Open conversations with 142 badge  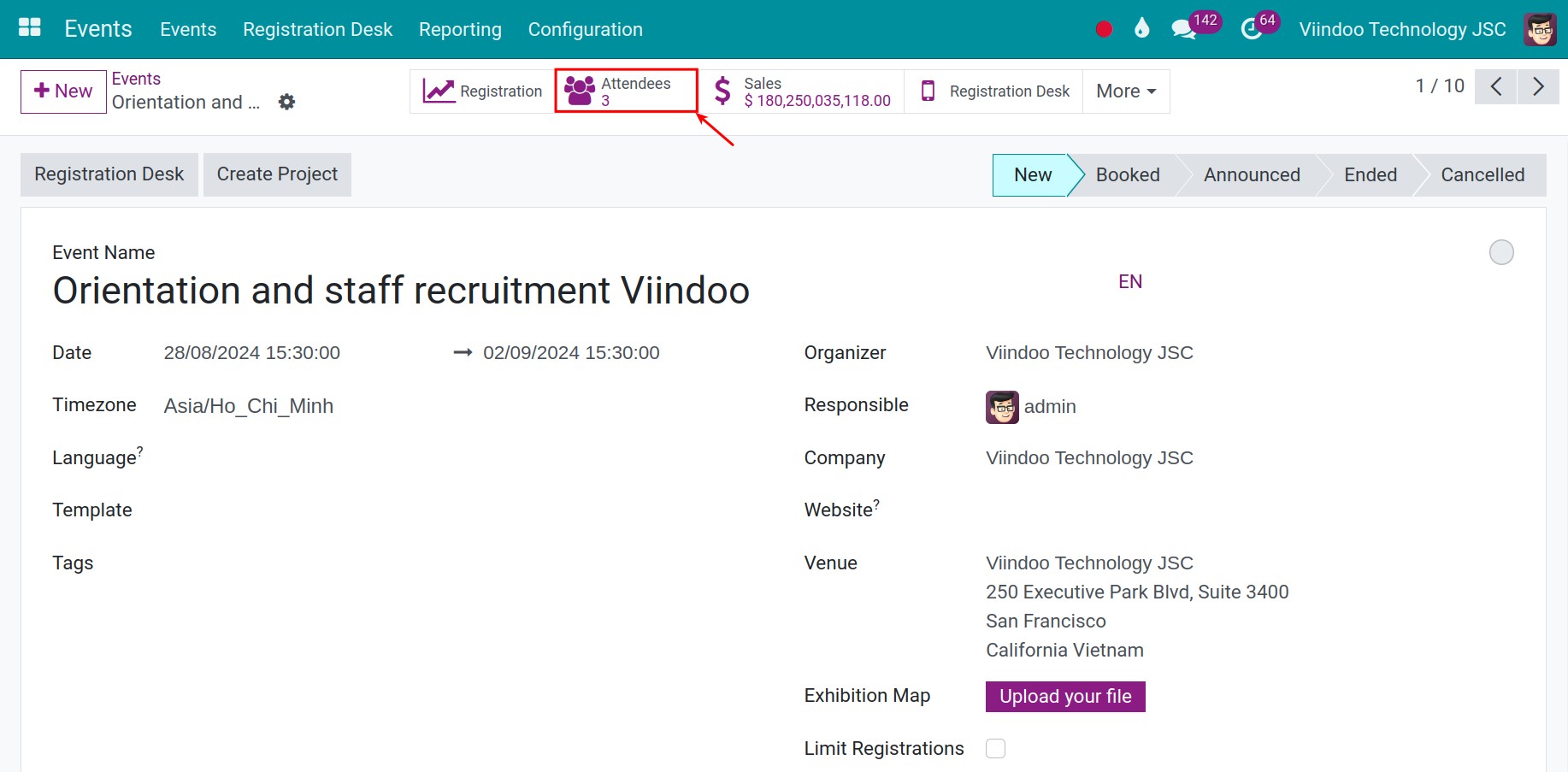pyautogui.click(x=1195, y=26)
